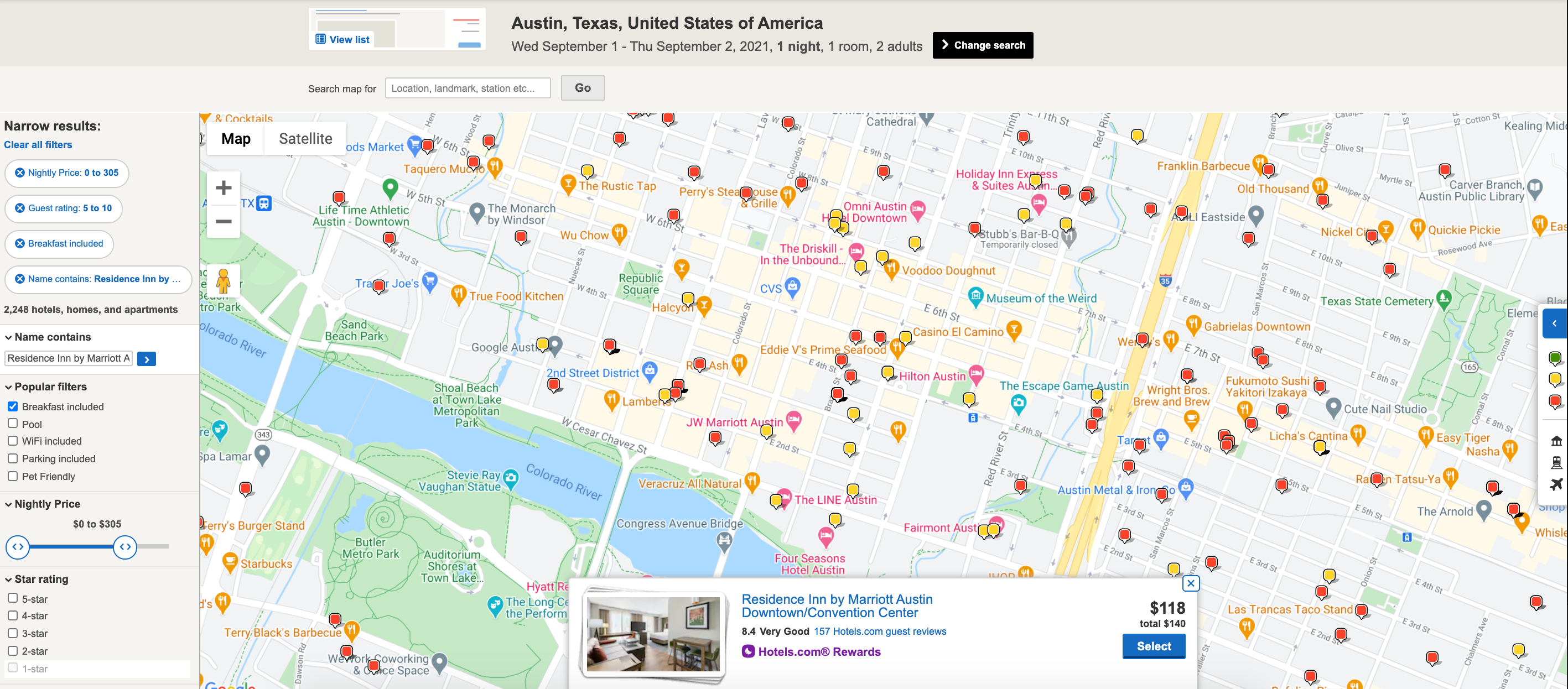This screenshot has height=689, width=1568.
Task: Collapse the Nightly Price section
Action: click(x=42, y=504)
